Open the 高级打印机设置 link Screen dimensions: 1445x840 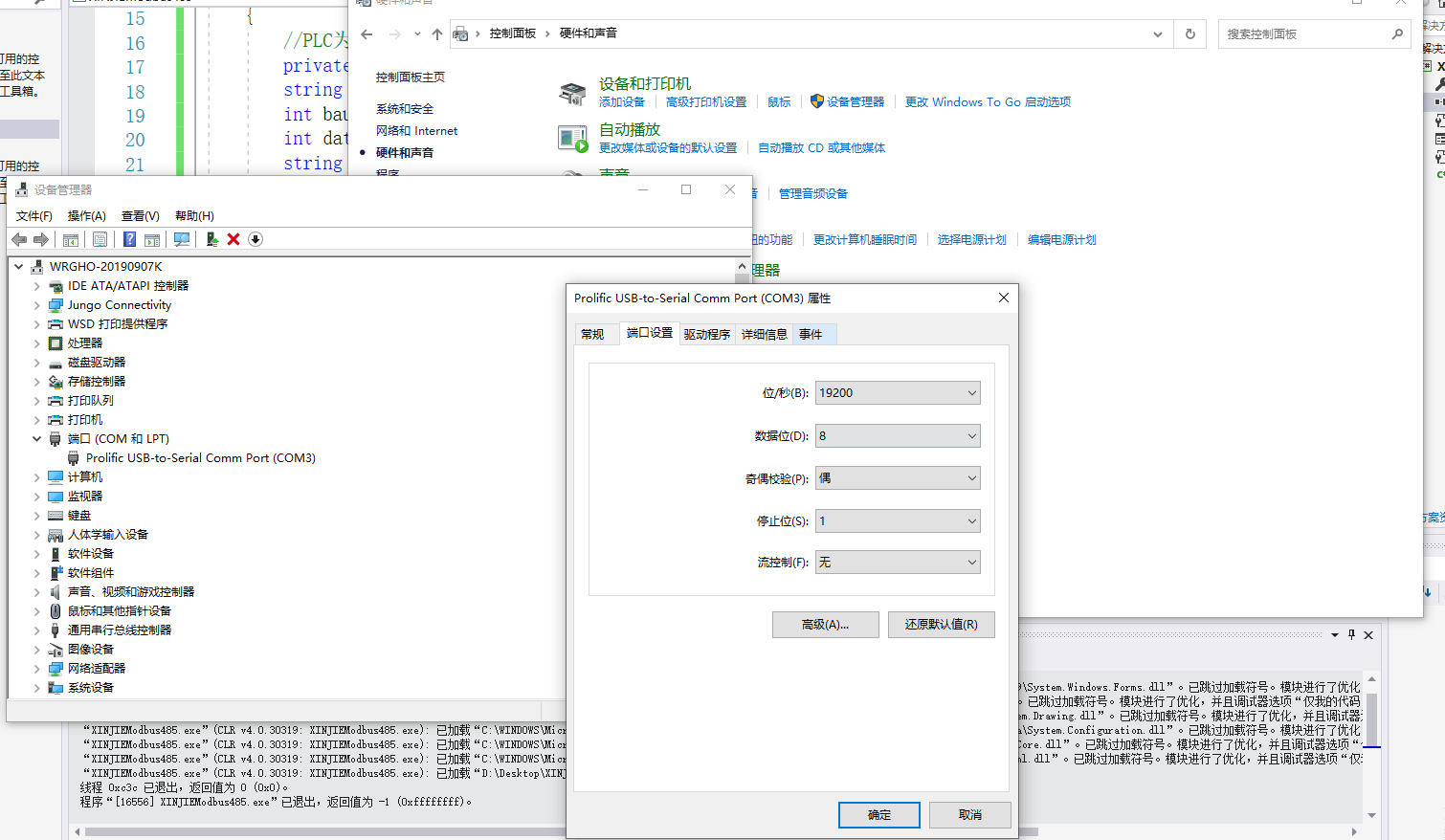coord(706,102)
